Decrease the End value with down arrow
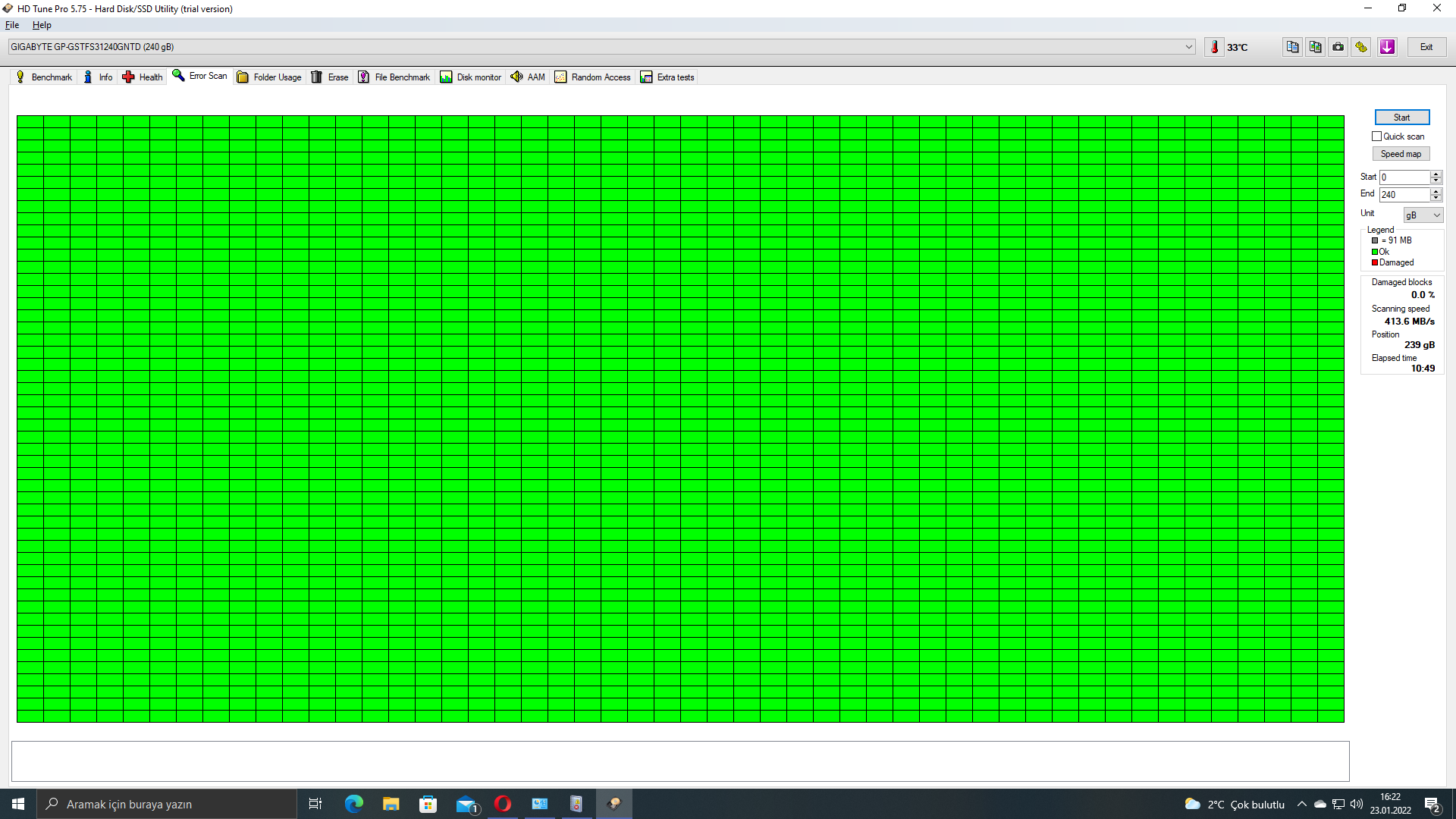This screenshot has width=1456, height=819. 1436,199
